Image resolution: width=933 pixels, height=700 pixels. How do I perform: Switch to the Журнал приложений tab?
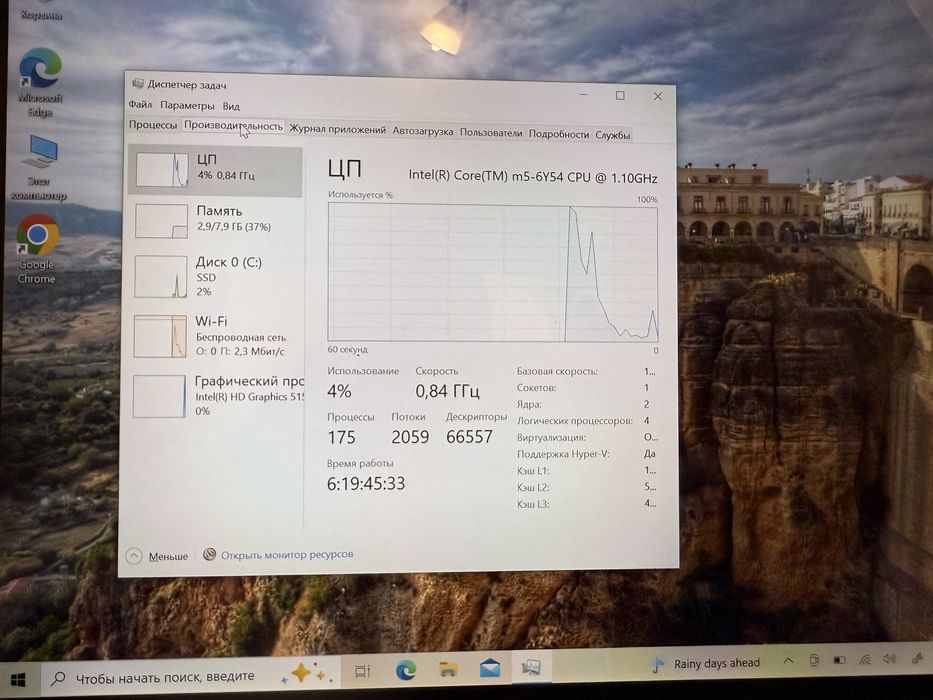[337, 129]
